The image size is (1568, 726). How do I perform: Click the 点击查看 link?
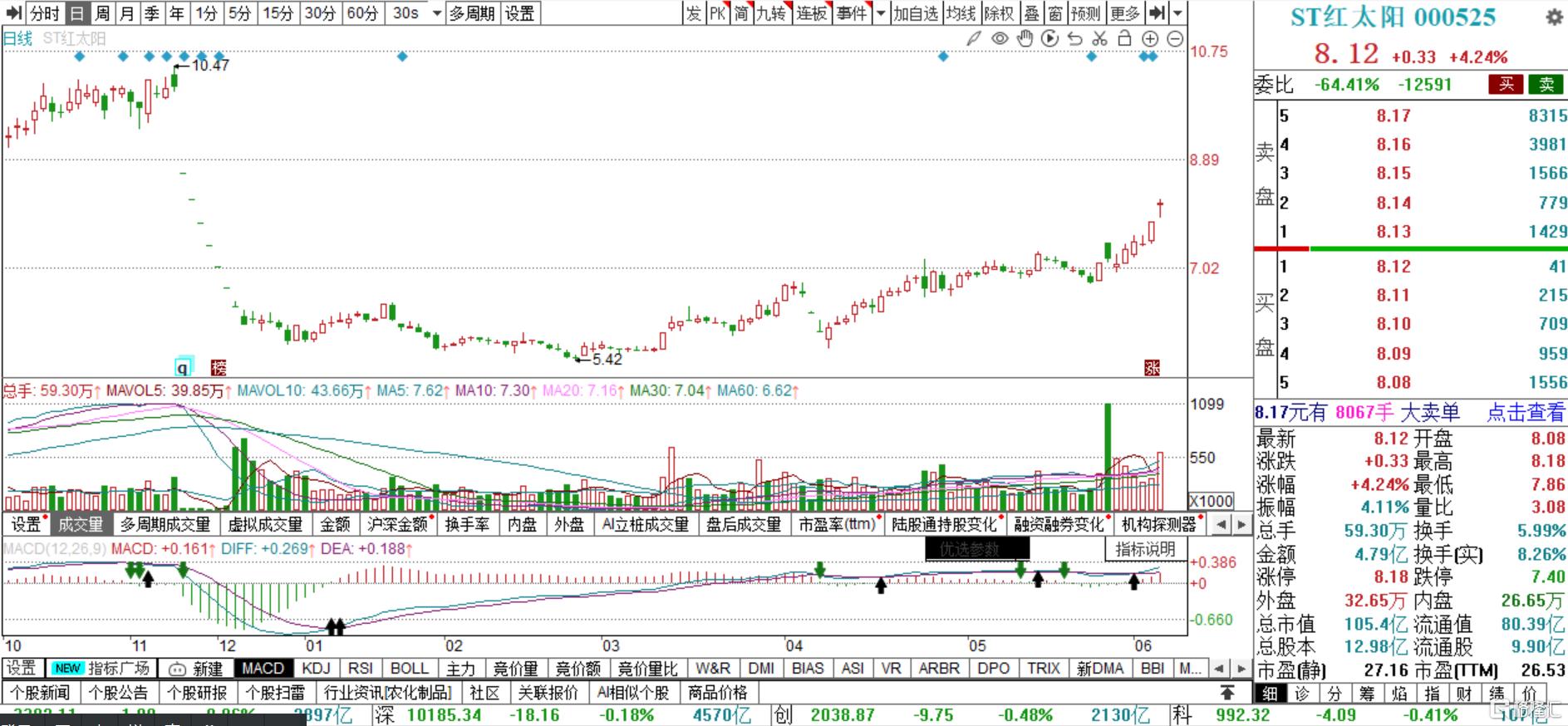pos(1525,412)
